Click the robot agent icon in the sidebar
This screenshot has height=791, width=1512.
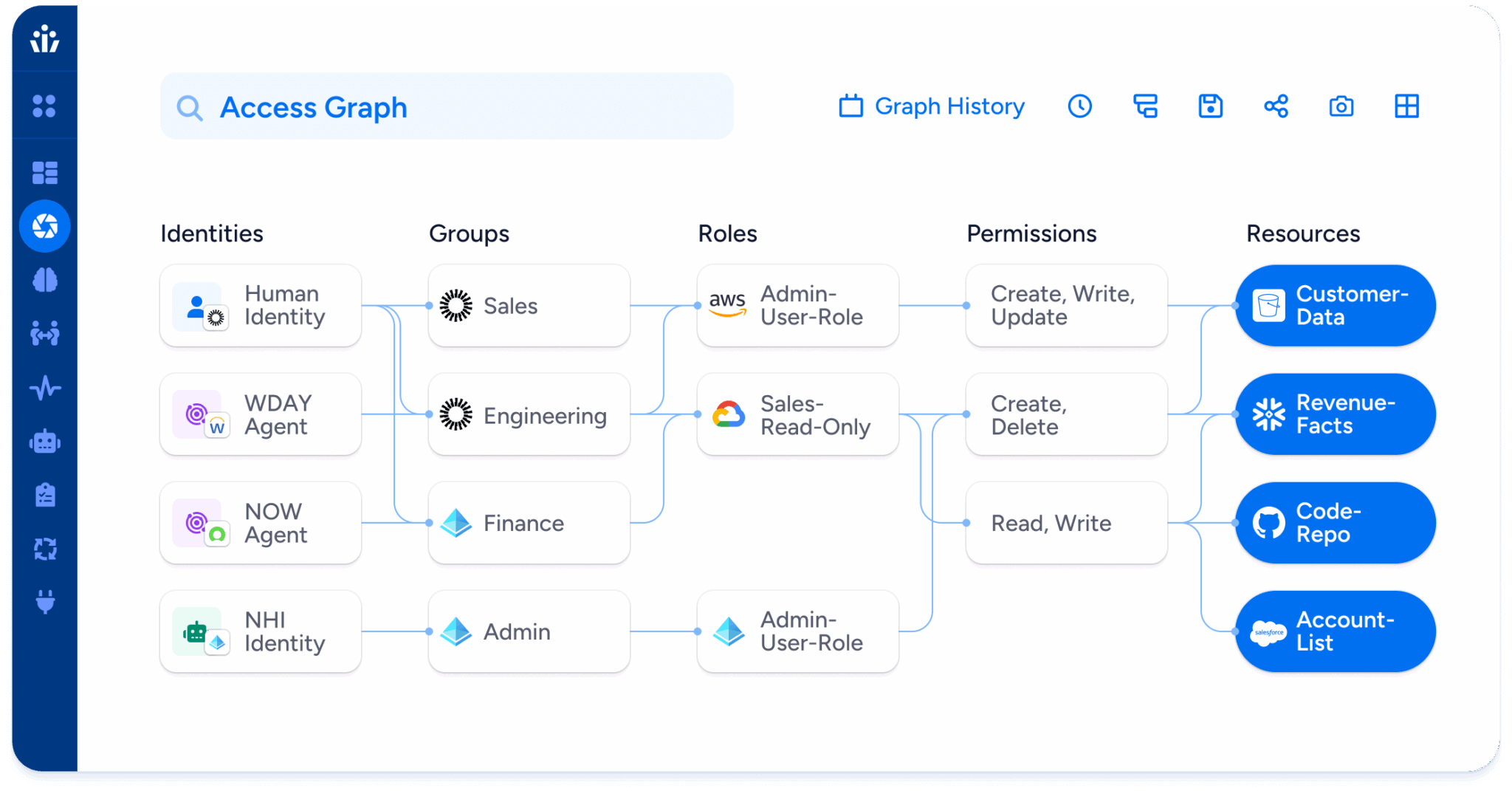click(44, 441)
